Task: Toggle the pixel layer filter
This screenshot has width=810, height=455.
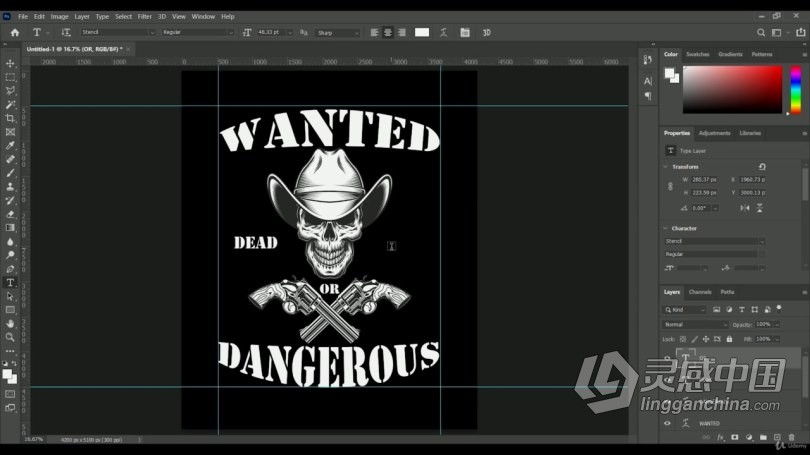Action: (x=716, y=310)
